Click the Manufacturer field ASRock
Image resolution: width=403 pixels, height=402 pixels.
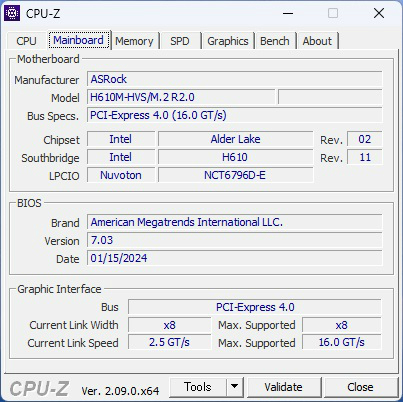coord(235,79)
